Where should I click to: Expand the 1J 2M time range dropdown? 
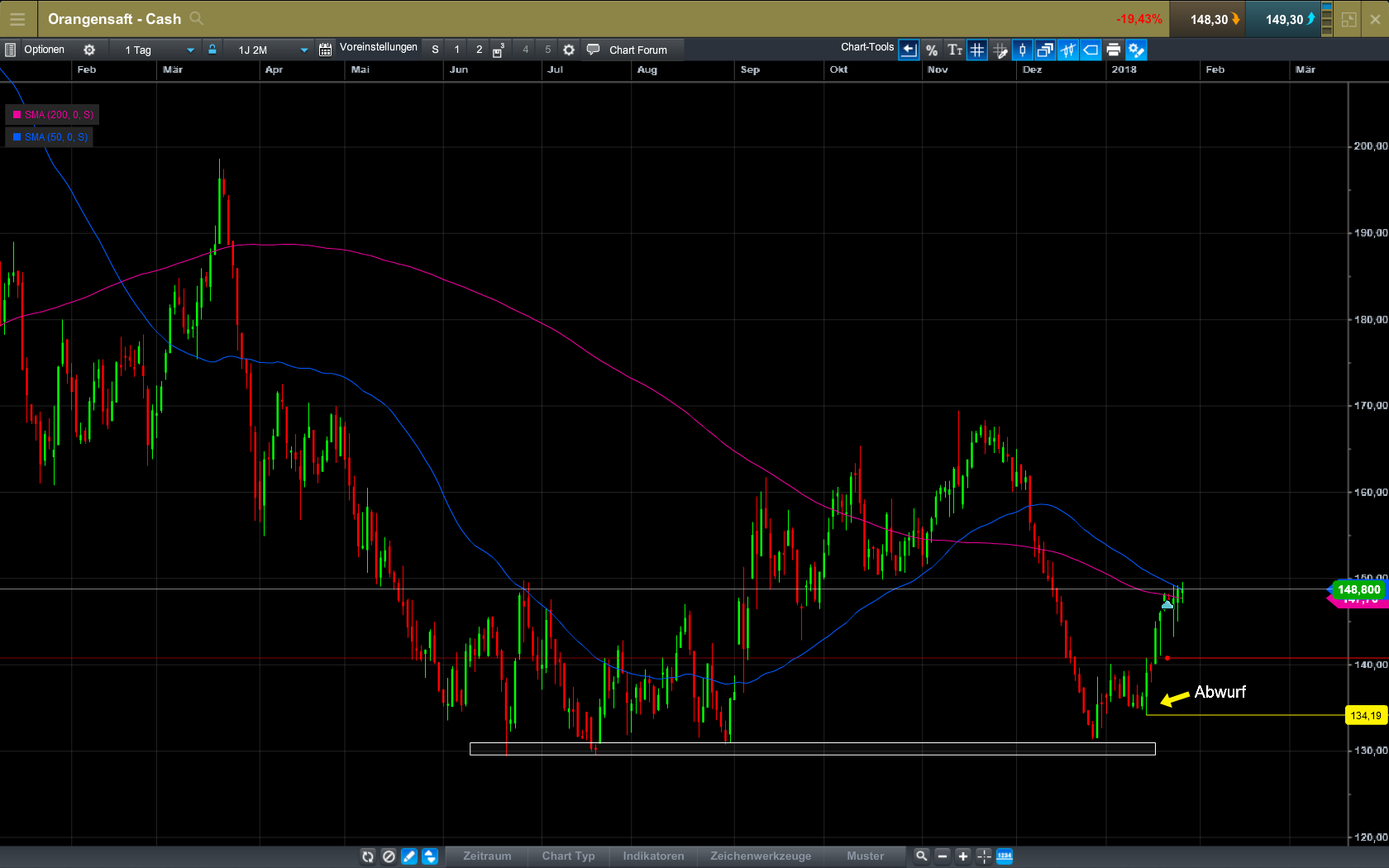click(269, 50)
